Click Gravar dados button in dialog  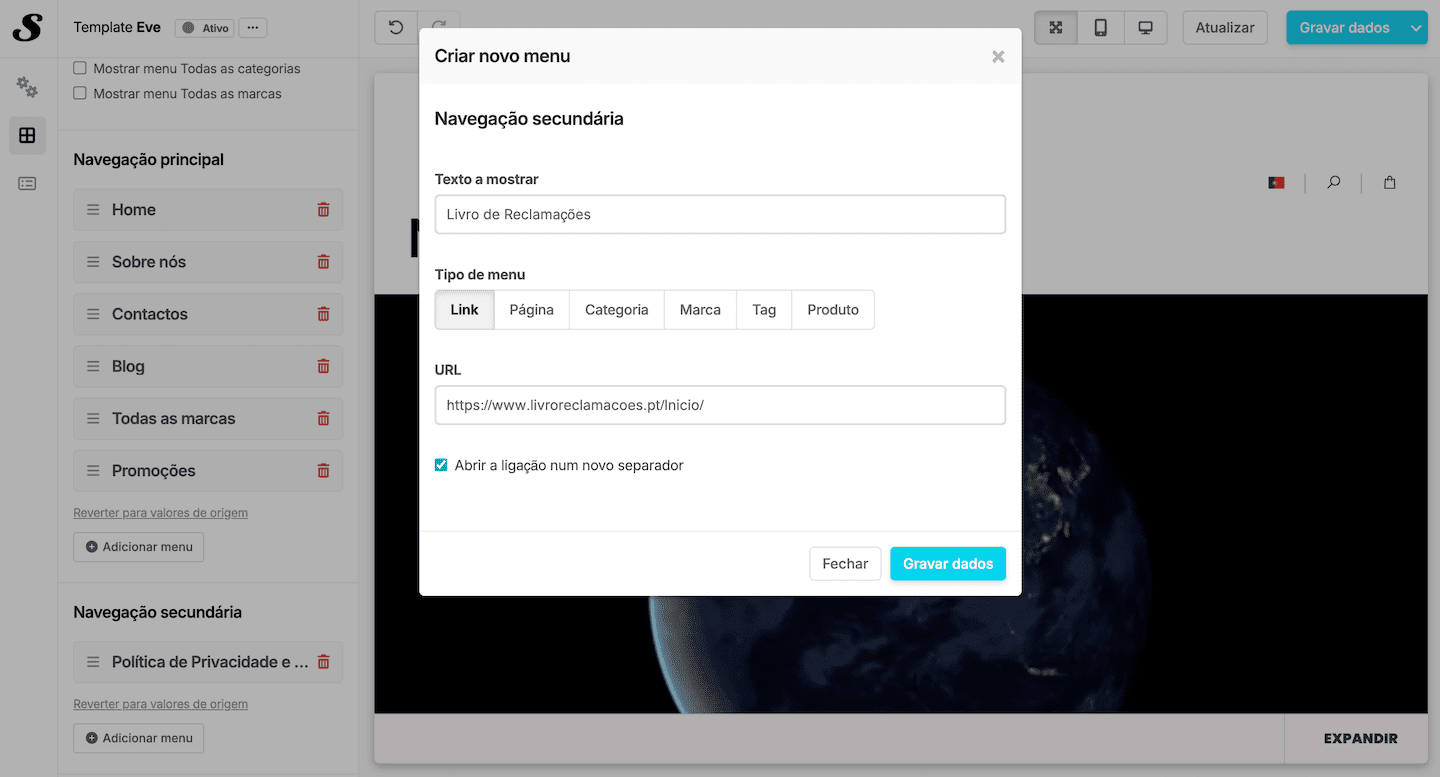(x=947, y=564)
